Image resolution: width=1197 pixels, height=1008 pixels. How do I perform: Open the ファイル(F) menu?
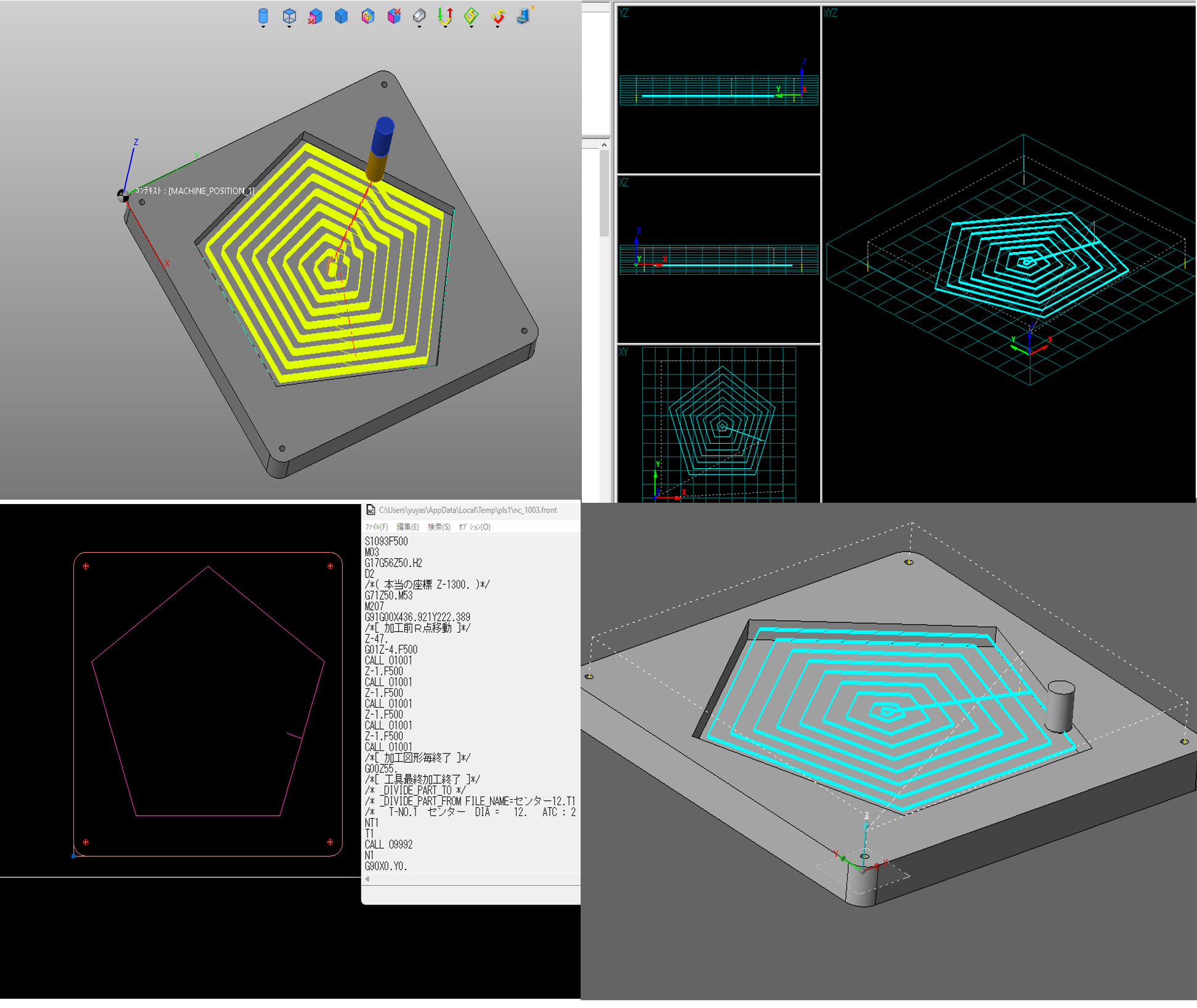coord(376,527)
